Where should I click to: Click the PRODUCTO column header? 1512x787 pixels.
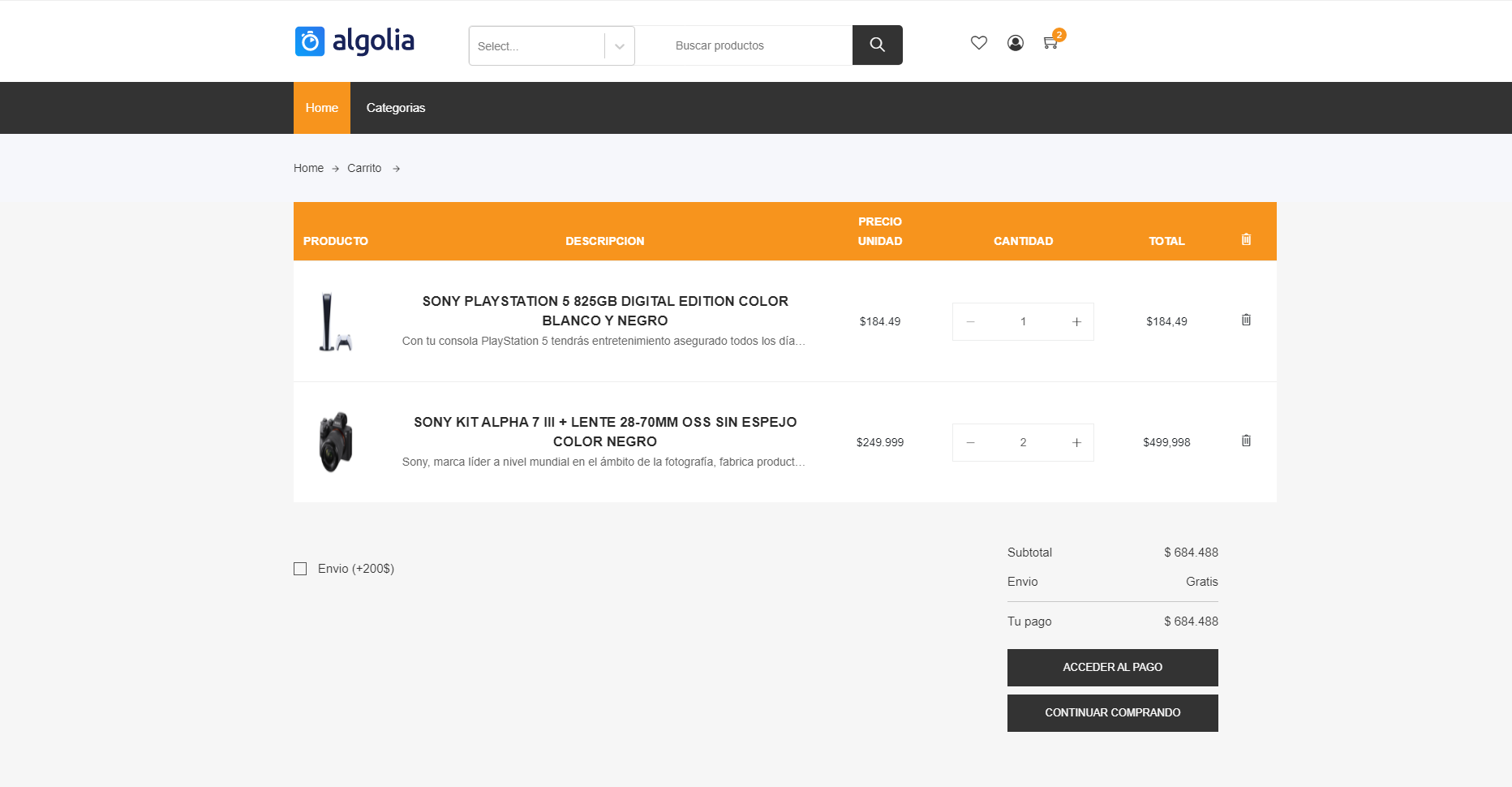pos(336,241)
